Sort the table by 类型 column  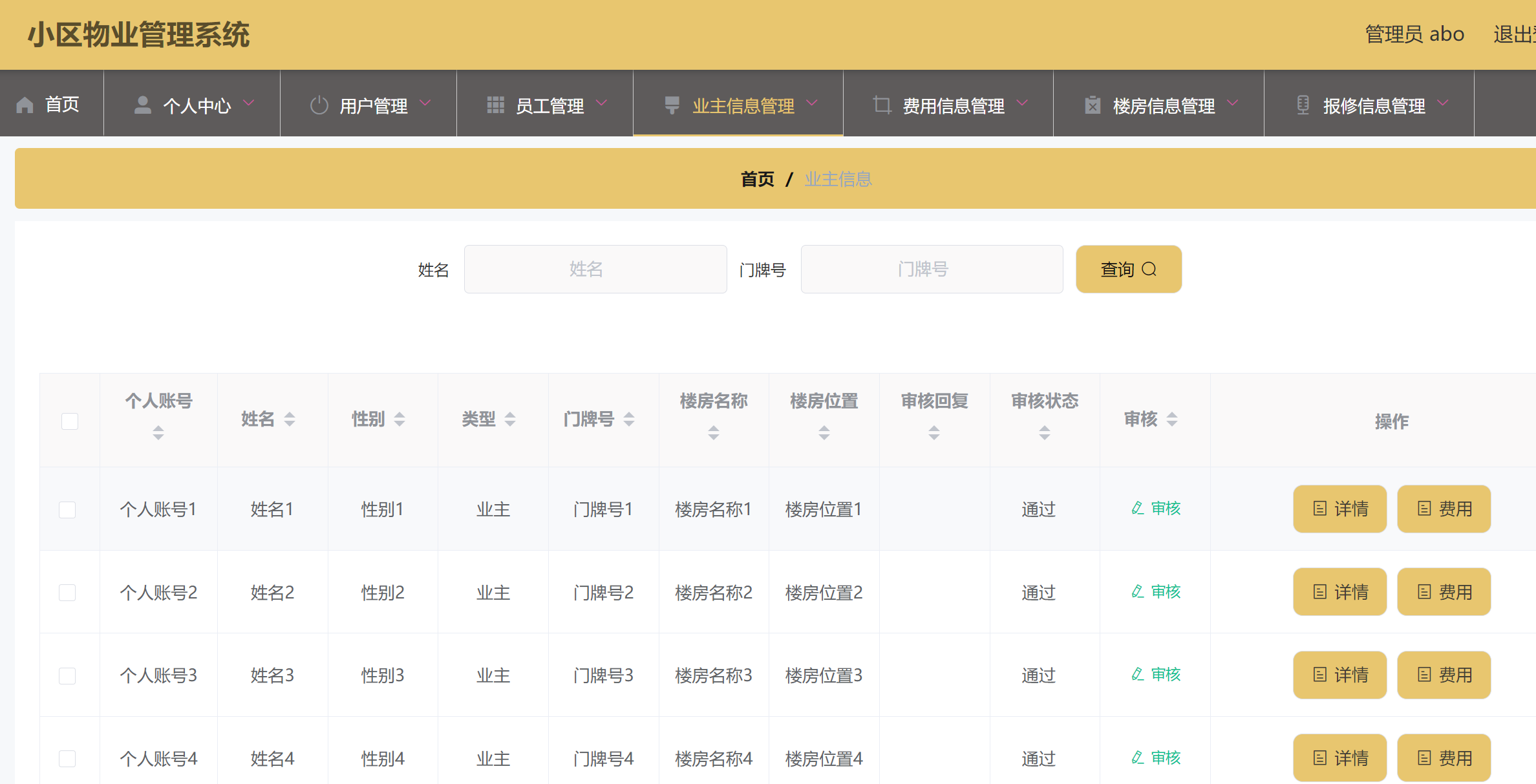click(510, 419)
